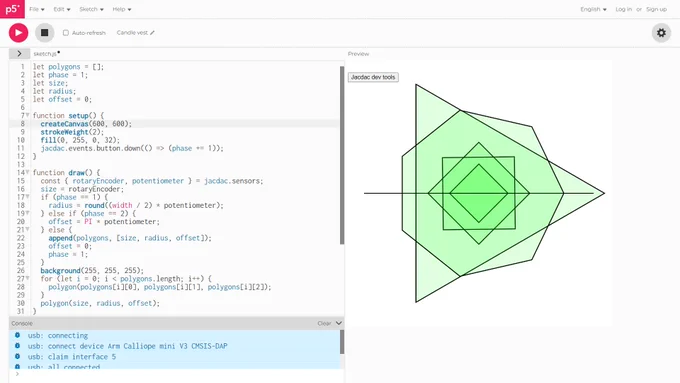Stop the running sketch
Viewport: 680px width, 383px height.
[x=44, y=33]
